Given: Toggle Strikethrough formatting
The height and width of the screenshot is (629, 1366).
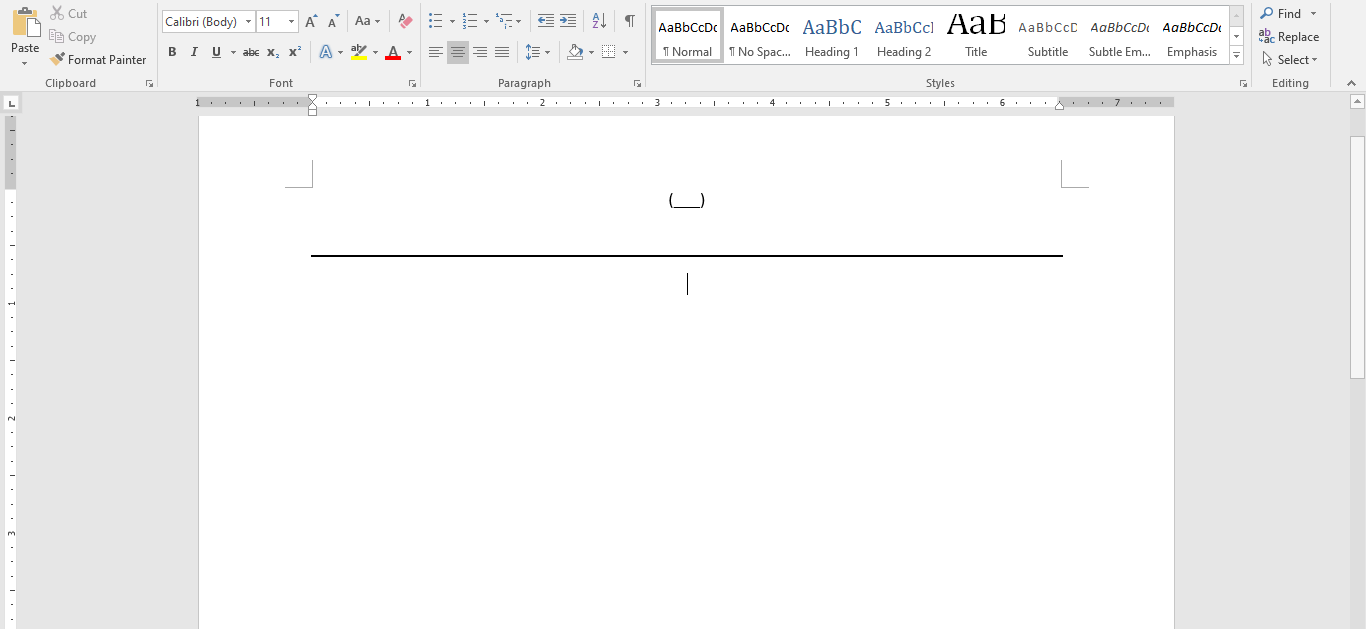Looking at the screenshot, I should click(251, 52).
